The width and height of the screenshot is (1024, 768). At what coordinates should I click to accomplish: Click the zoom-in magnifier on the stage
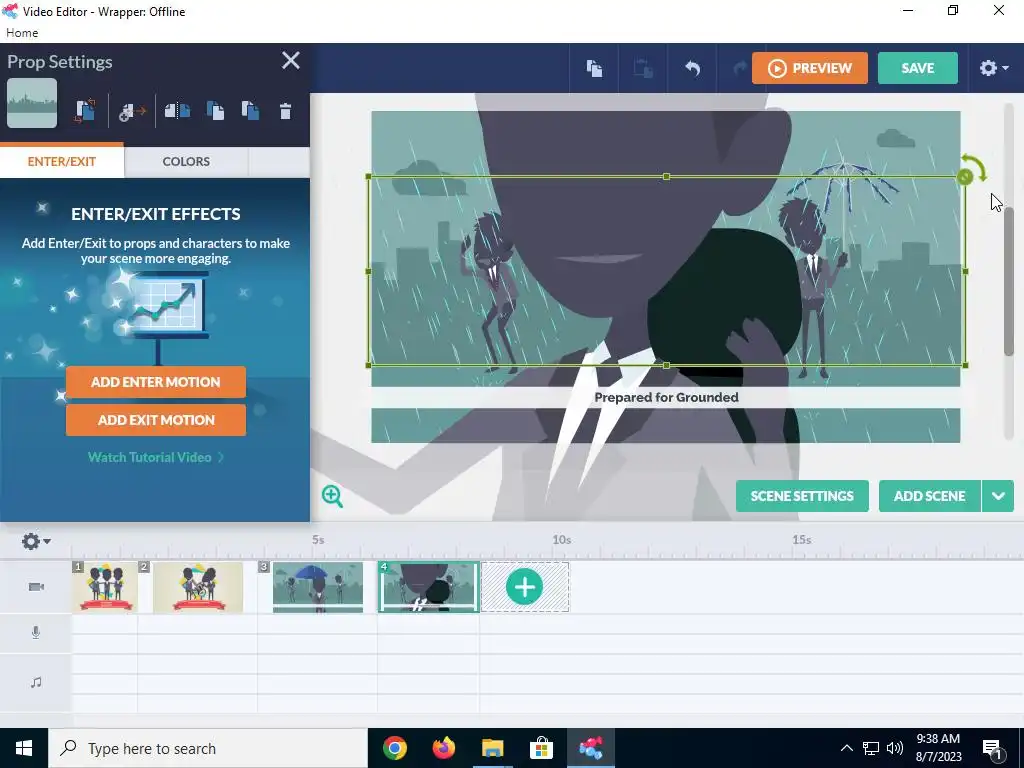[x=332, y=496]
